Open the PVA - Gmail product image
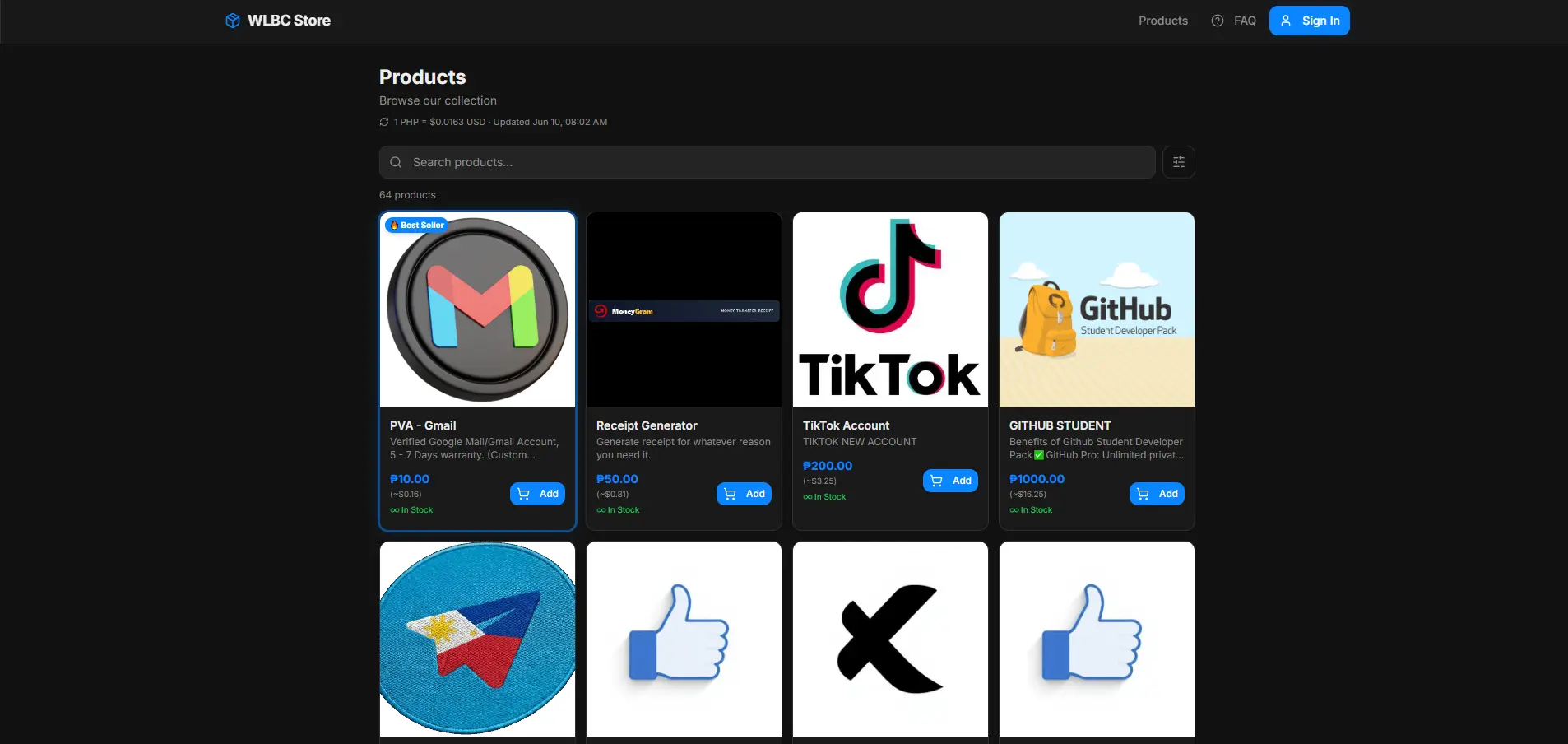This screenshot has width=1568, height=744. coord(477,309)
